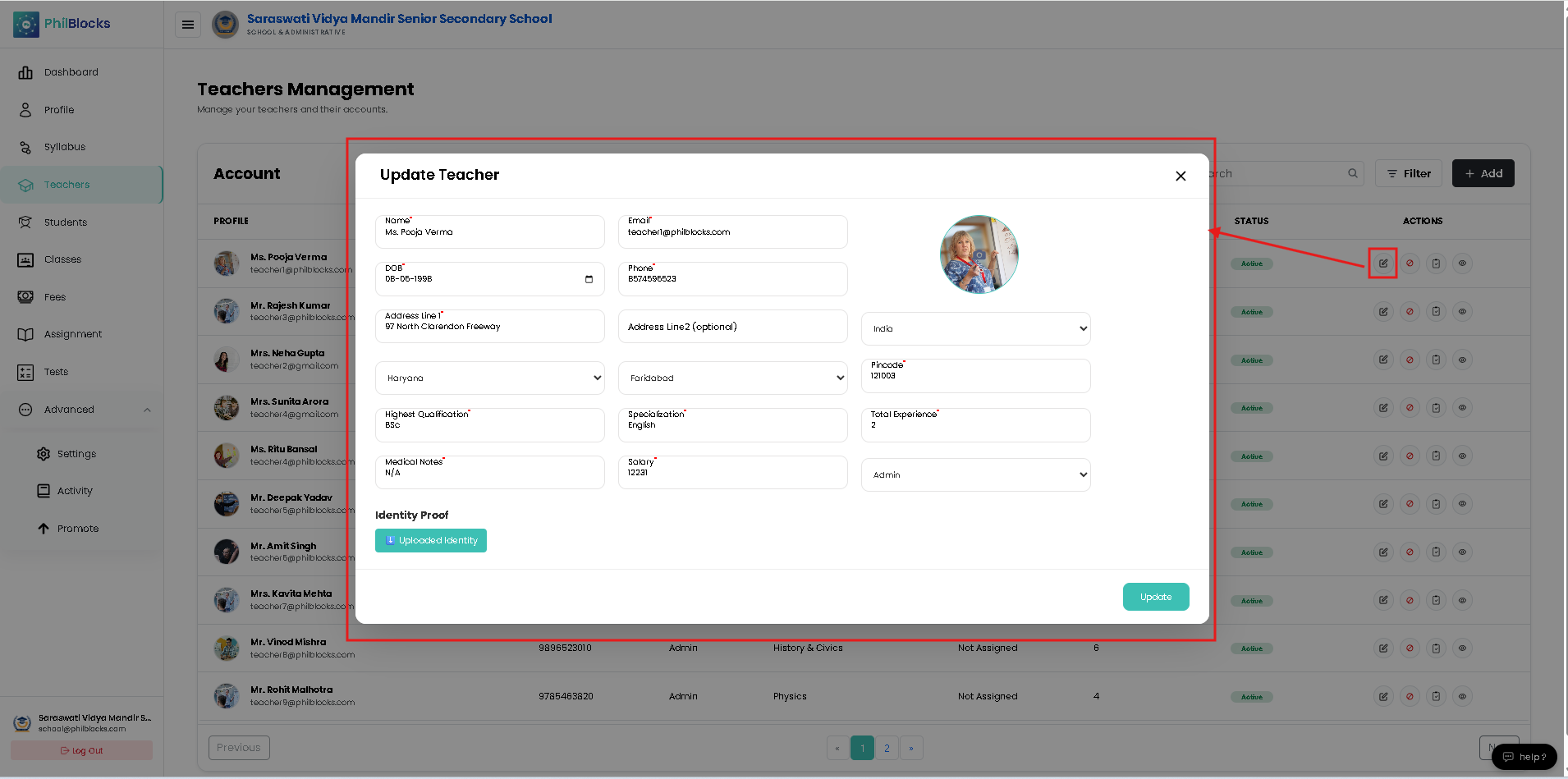View Mrs. Sunita Arora via eye icon
Image resolution: width=1568 pixels, height=779 pixels.
(x=1462, y=408)
